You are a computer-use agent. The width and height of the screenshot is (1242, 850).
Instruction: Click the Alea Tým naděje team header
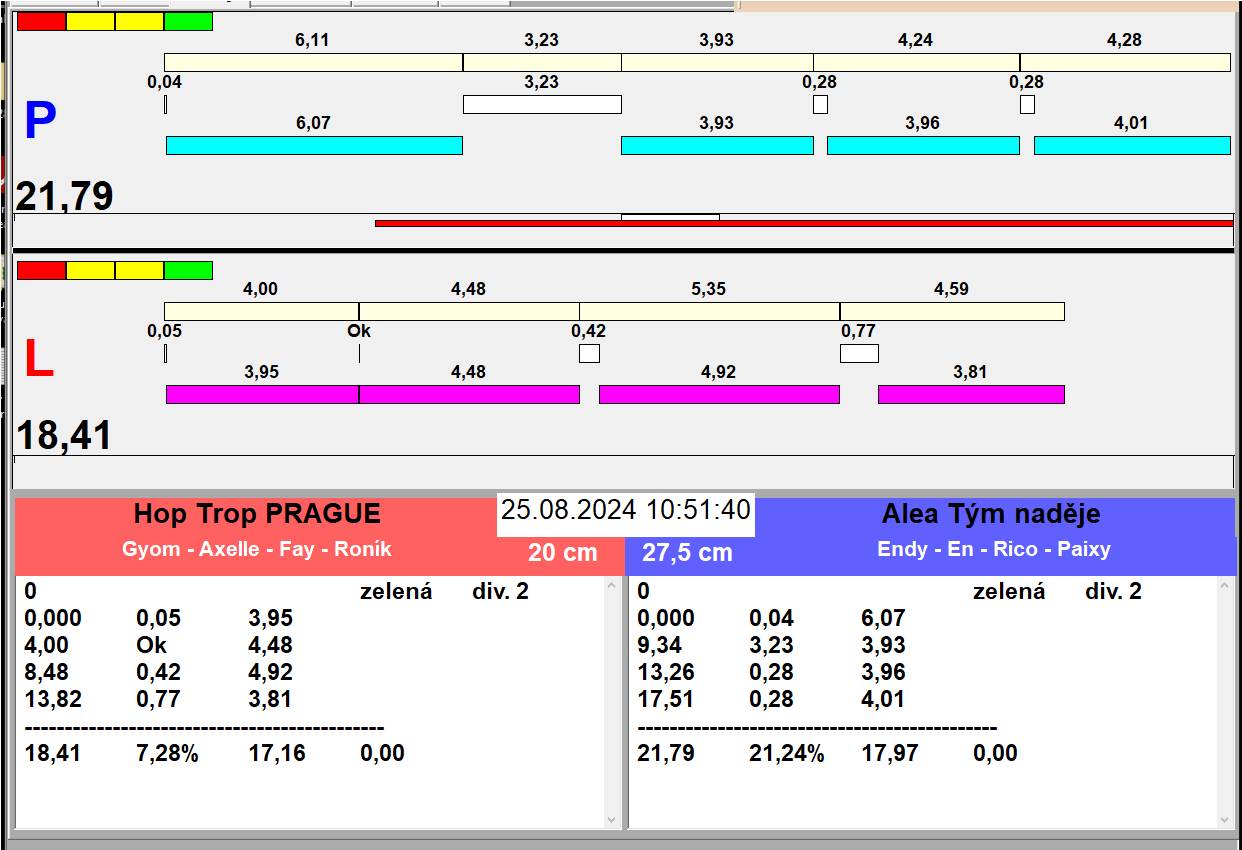click(x=991, y=514)
